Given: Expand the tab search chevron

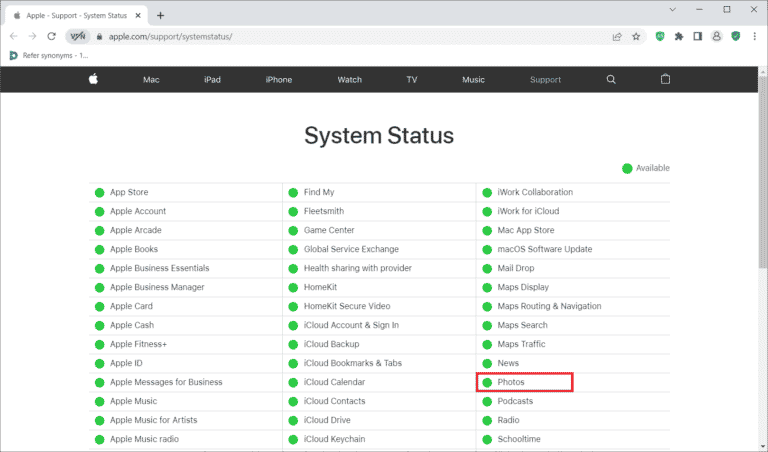Looking at the screenshot, I should pyautogui.click(x=673, y=11).
